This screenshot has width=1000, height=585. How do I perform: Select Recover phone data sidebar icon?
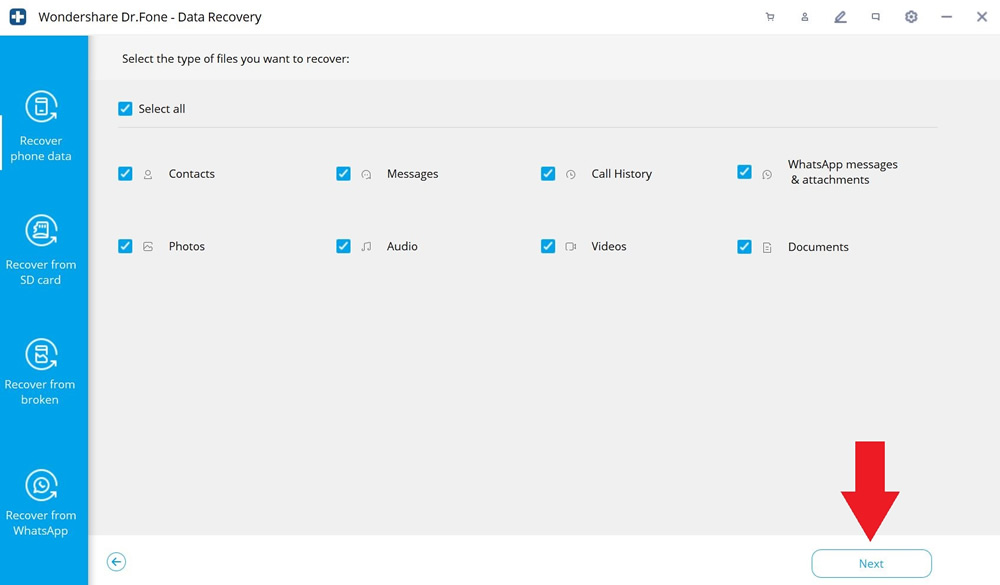pos(41,106)
